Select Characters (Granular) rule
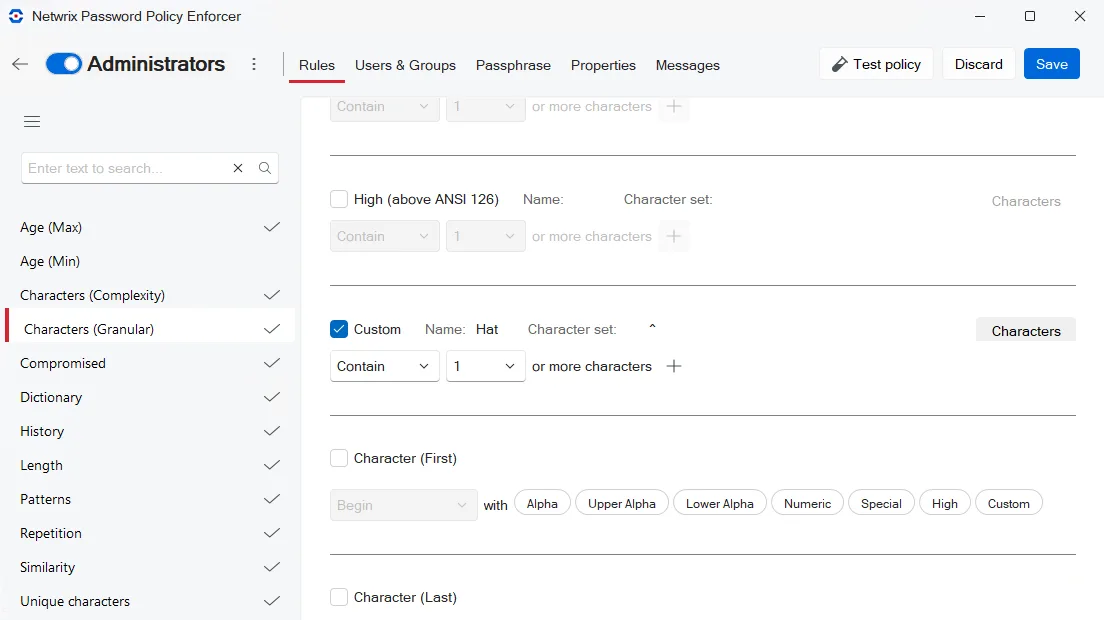 pos(150,329)
